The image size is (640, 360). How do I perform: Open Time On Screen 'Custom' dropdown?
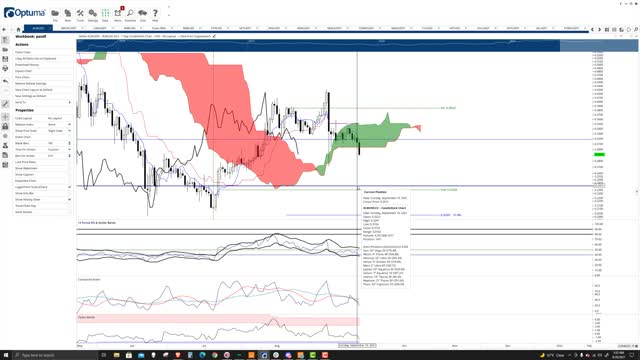59,149
